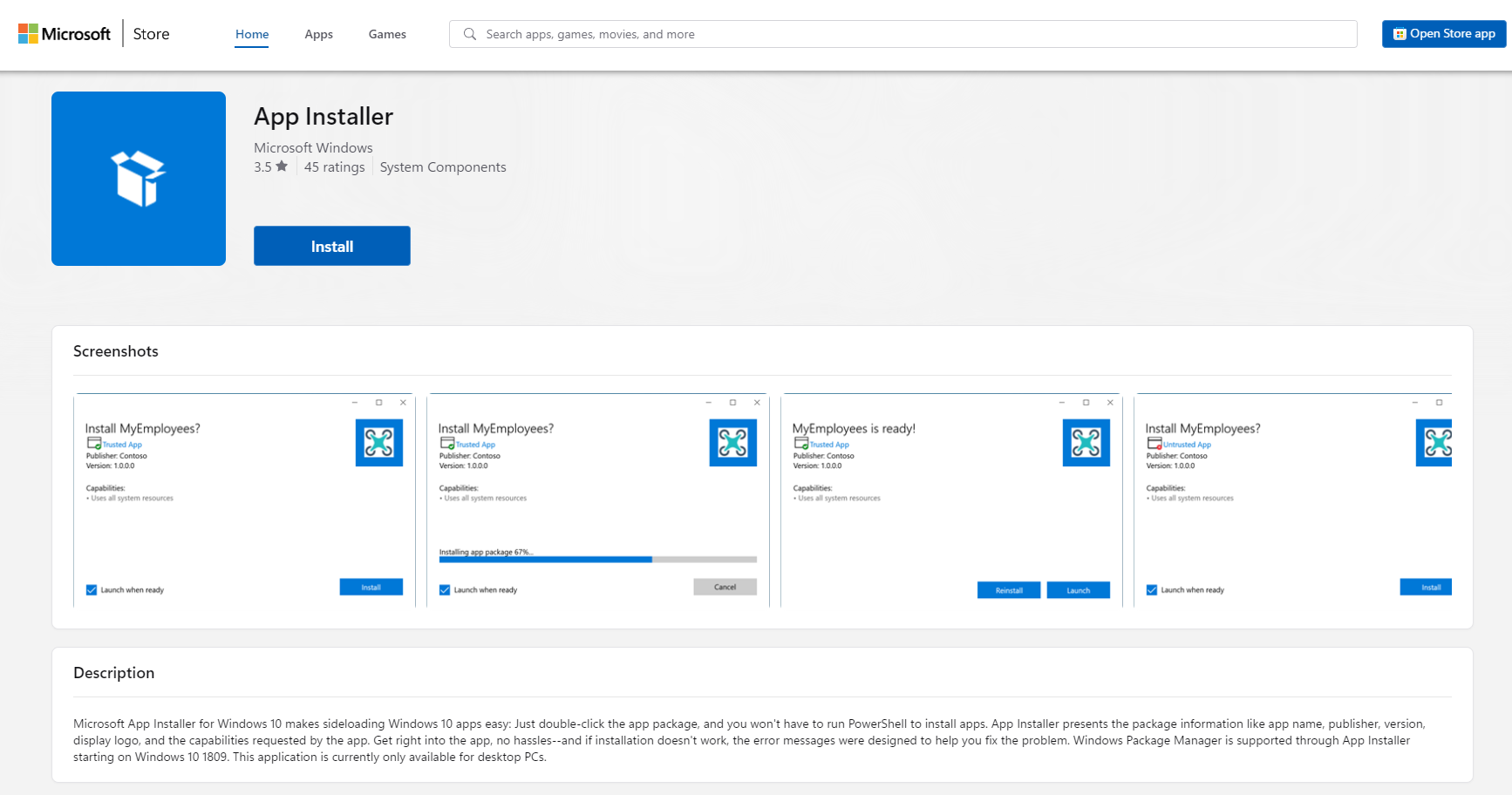Click the Description section heading
Image resolution: width=1512 pixels, height=795 pixels.
coord(114,673)
